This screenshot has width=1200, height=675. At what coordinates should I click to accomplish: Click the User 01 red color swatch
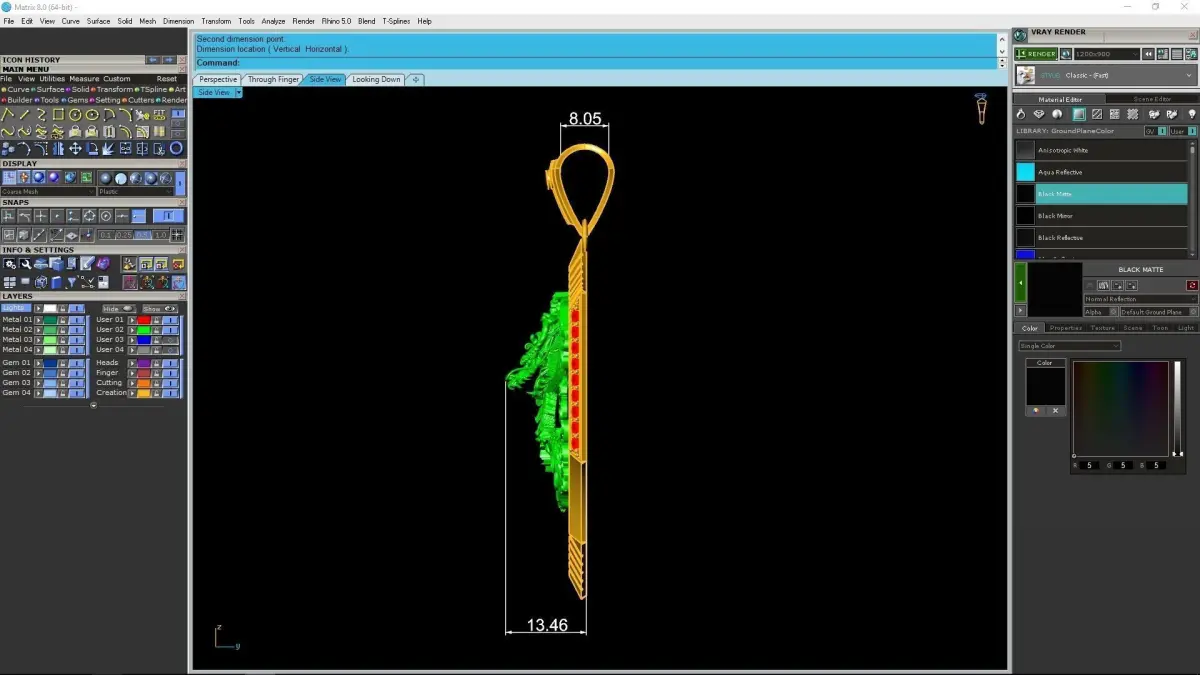tap(144, 320)
